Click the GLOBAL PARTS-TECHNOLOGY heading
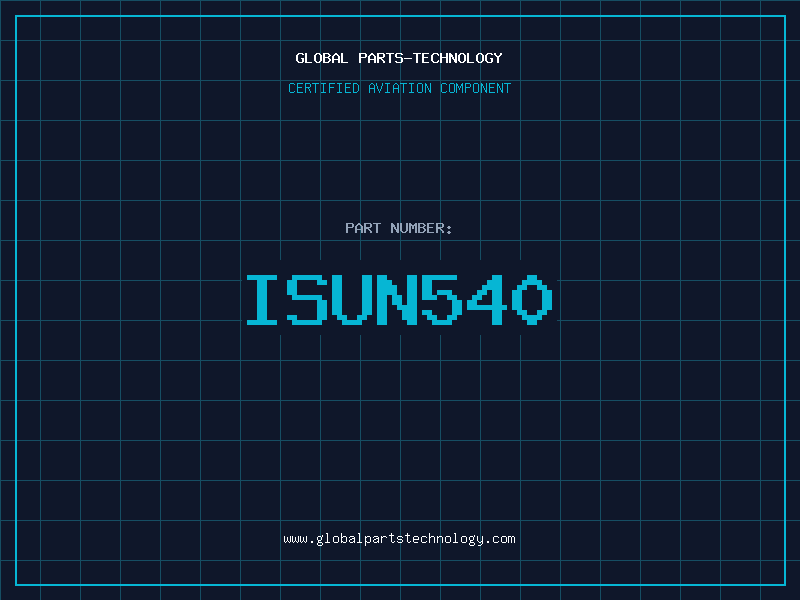The image size is (800, 600). tap(399, 58)
